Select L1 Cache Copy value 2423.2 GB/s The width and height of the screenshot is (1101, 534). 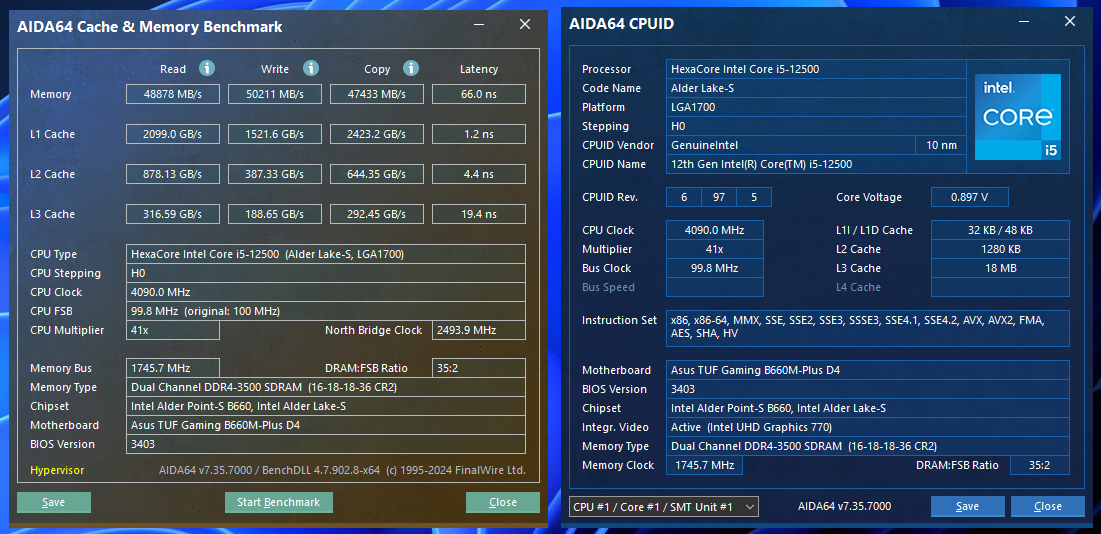tap(377, 134)
